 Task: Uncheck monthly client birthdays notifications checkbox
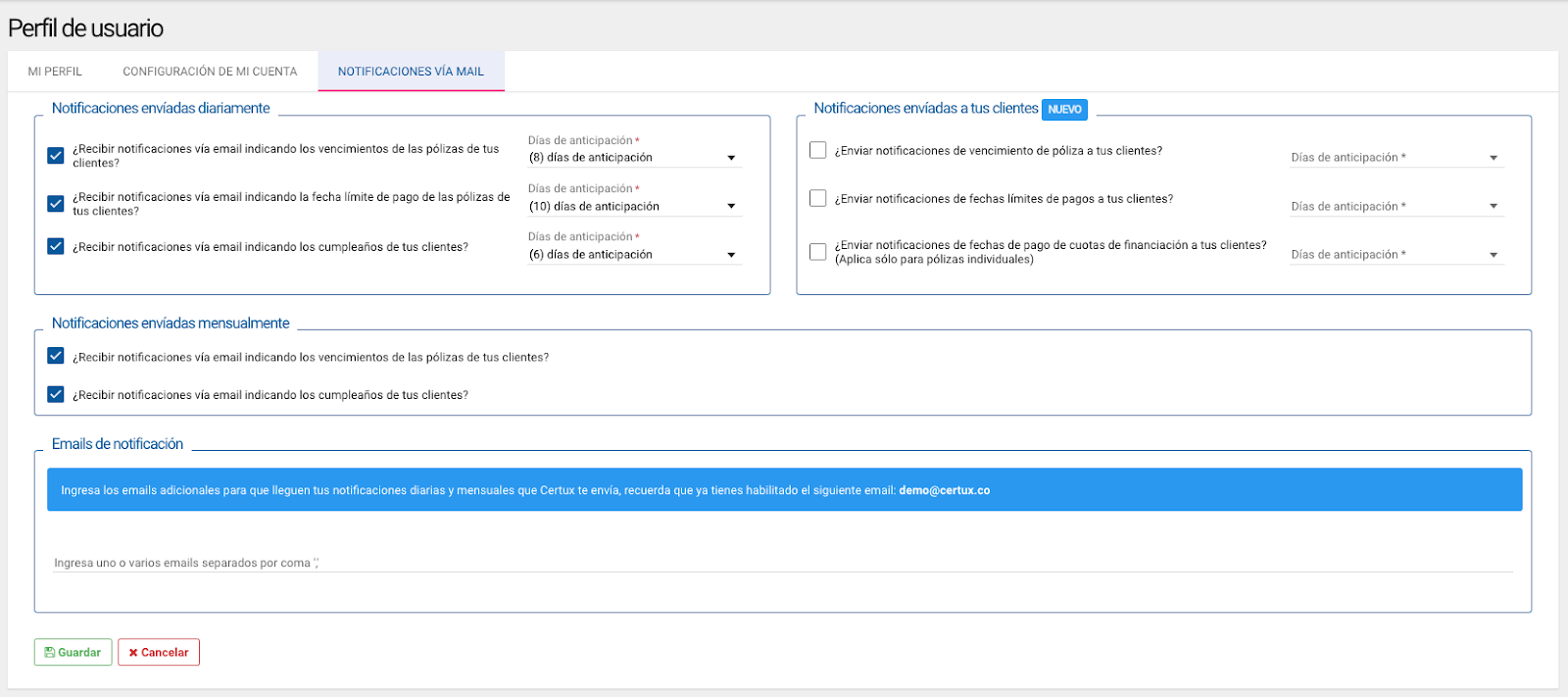point(56,394)
